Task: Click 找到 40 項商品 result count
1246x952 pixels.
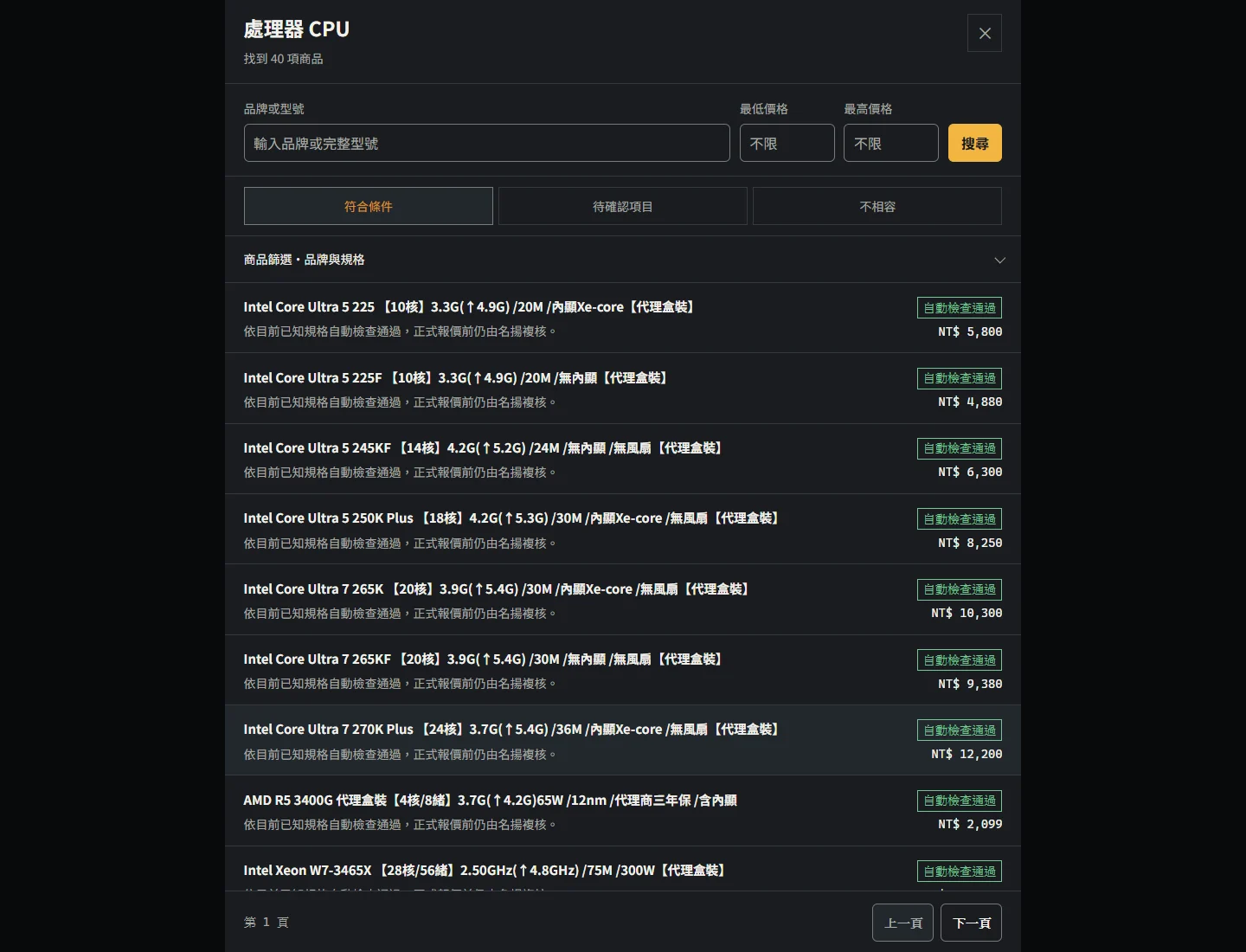Action: 283,59
